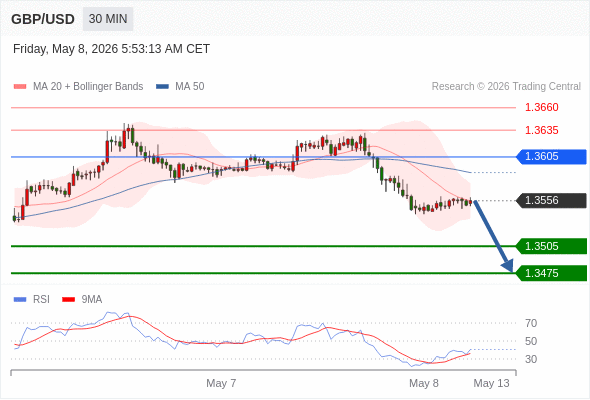Click the MA 20 Bollinger Bands pink swatch
590x400 pixels.
tap(20, 87)
